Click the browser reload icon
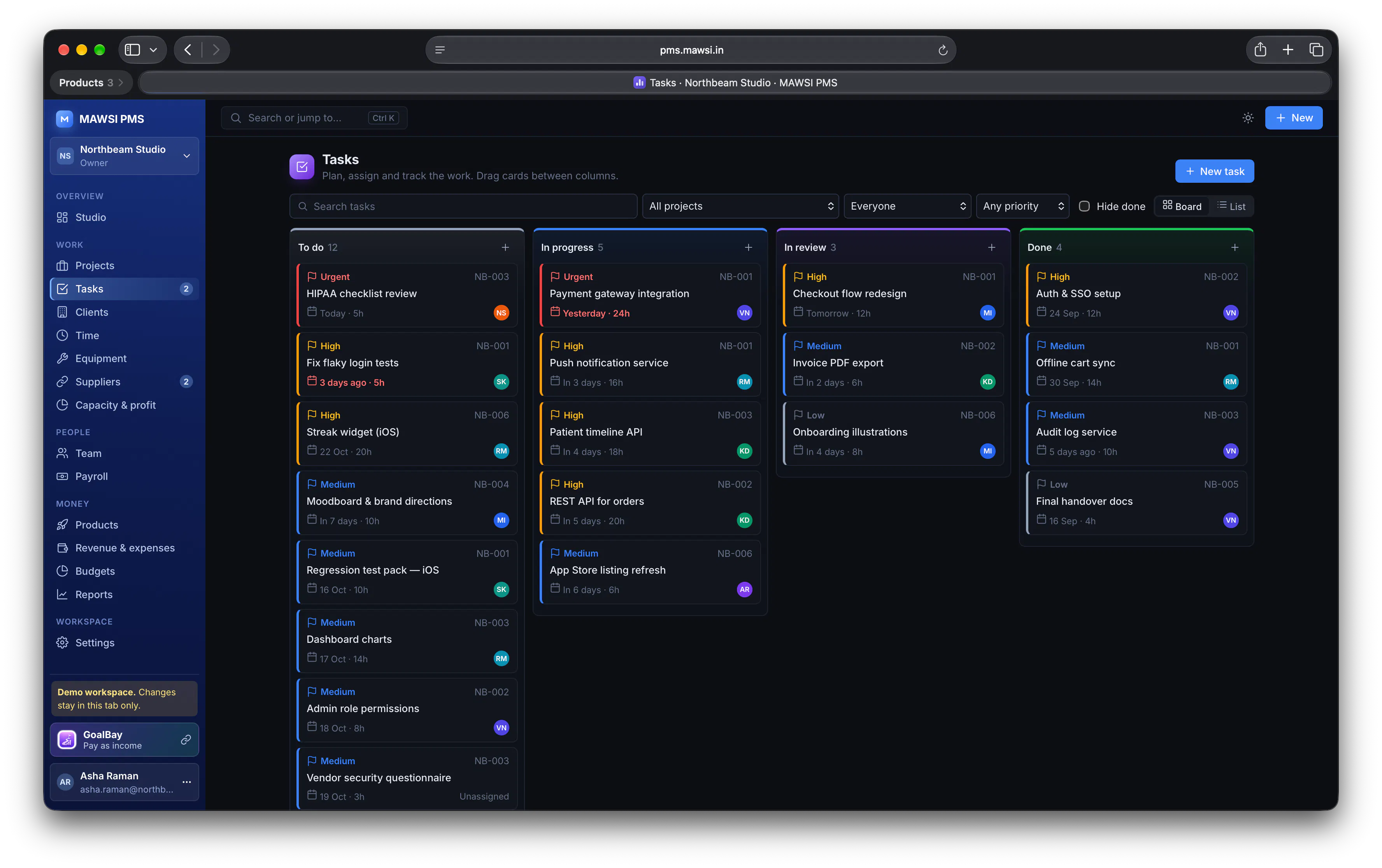The image size is (1382, 868). pyautogui.click(x=942, y=50)
